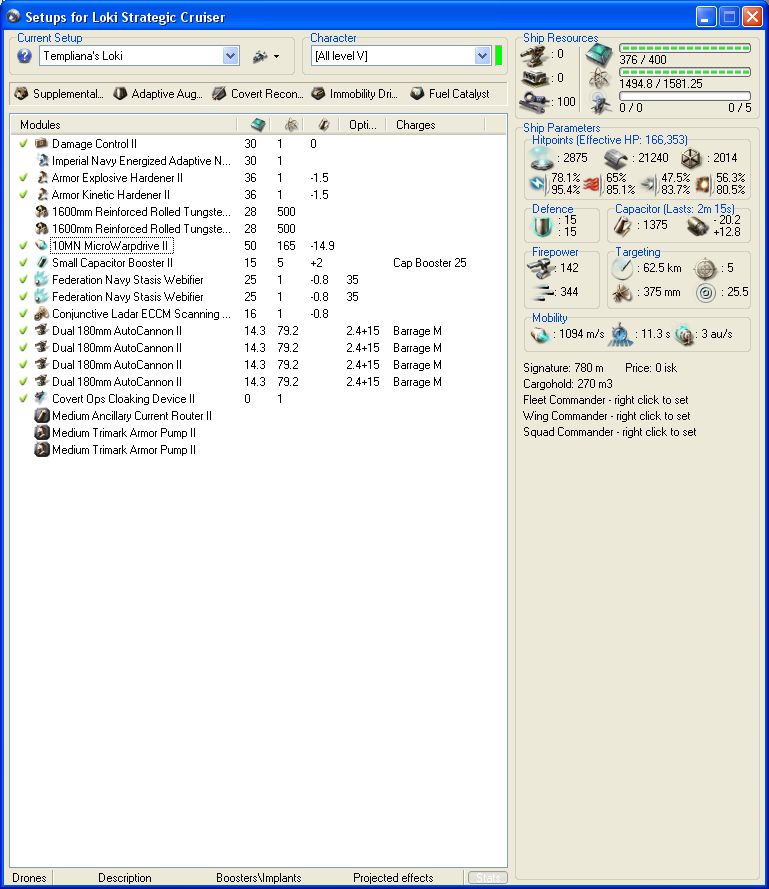Click the powergrid column header icon
This screenshot has height=889, width=769.
tap(291, 125)
